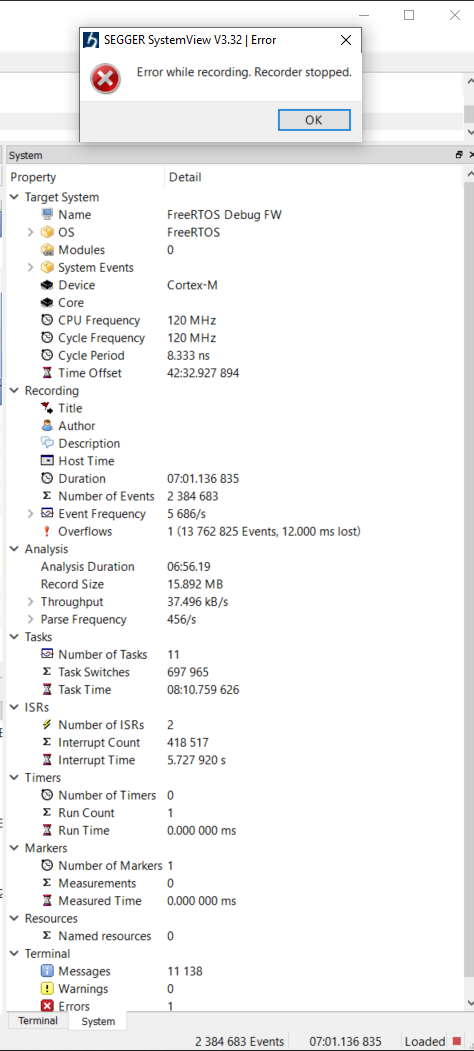The height and width of the screenshot is (1051, 474).
Task: Select the System tab
Action: pyautogui.click(x=98, y=1022)
